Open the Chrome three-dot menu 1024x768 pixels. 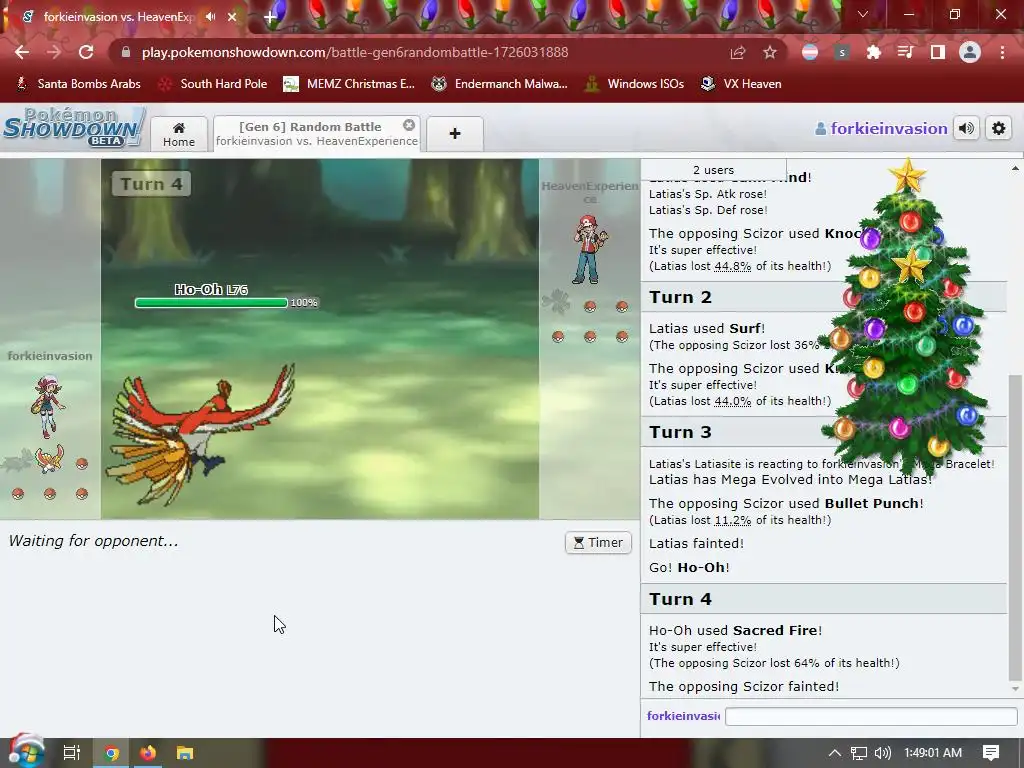point(1002,52)
